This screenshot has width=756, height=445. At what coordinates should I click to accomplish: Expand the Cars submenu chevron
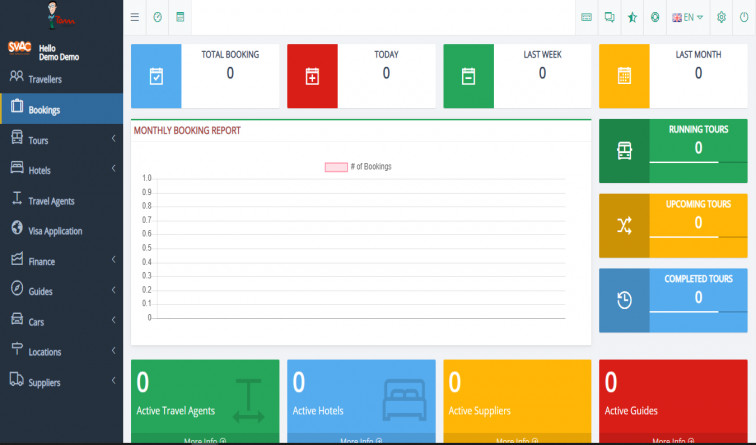coord(113,320)
